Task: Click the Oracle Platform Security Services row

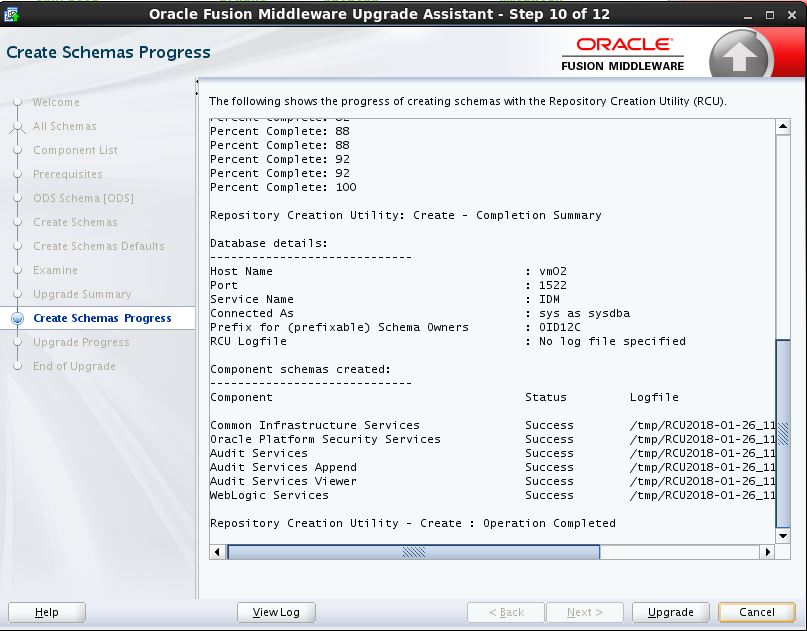Action: (493, 439)
